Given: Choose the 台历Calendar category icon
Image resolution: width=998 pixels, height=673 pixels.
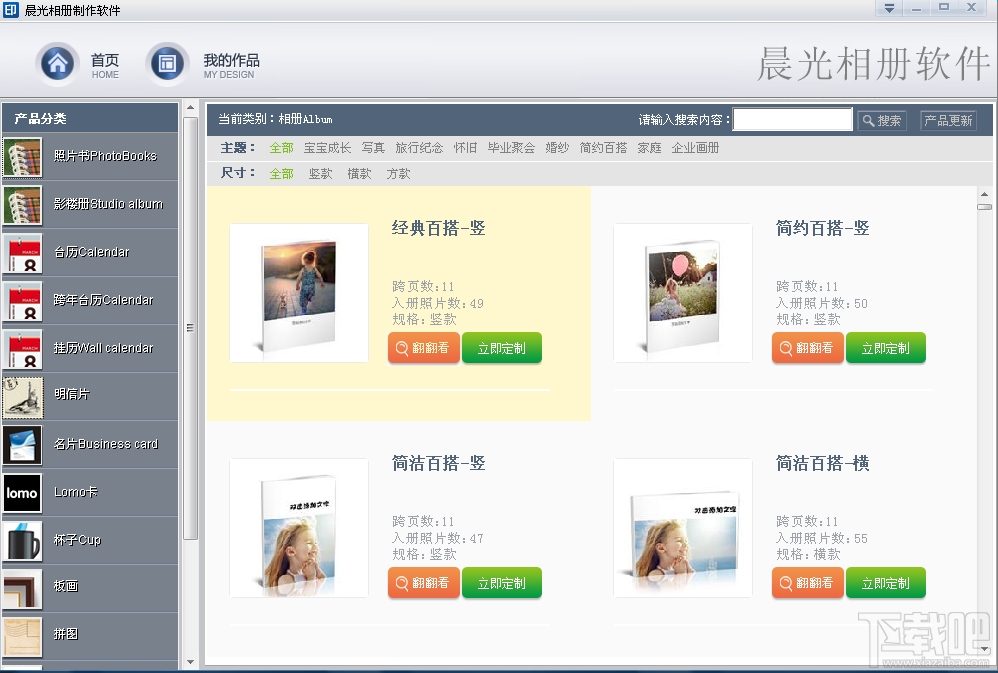Looking at the screenshot, I should [22, 253].
